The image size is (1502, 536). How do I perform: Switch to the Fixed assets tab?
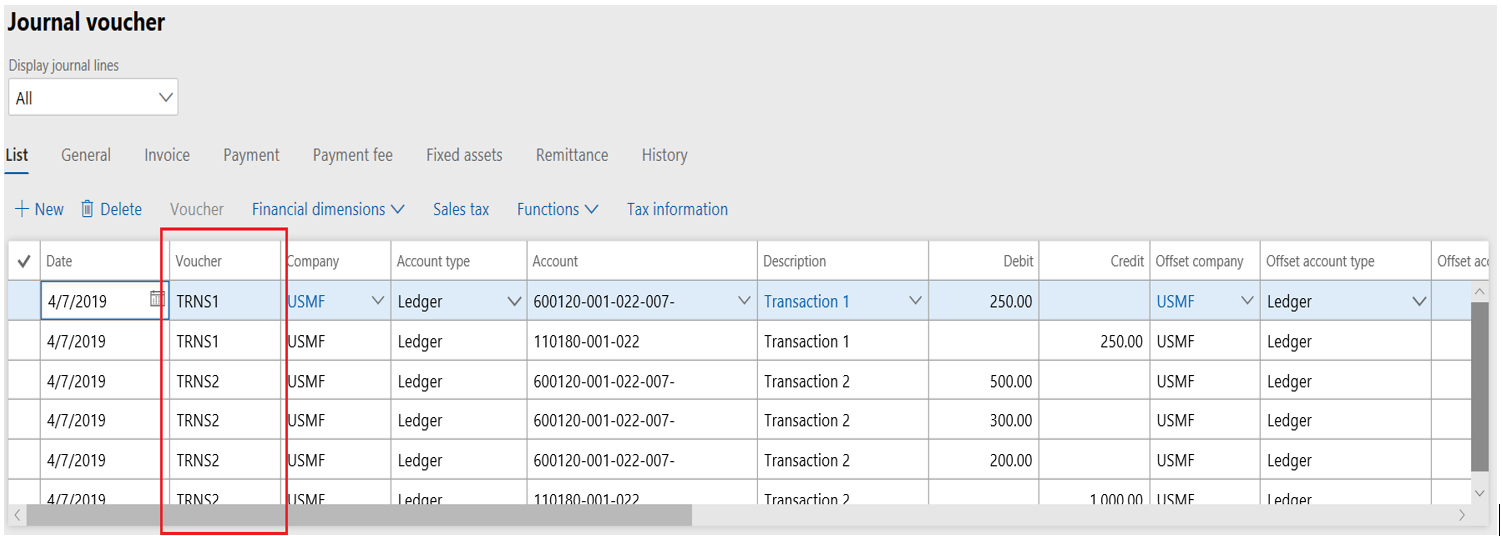pos(464,155)
